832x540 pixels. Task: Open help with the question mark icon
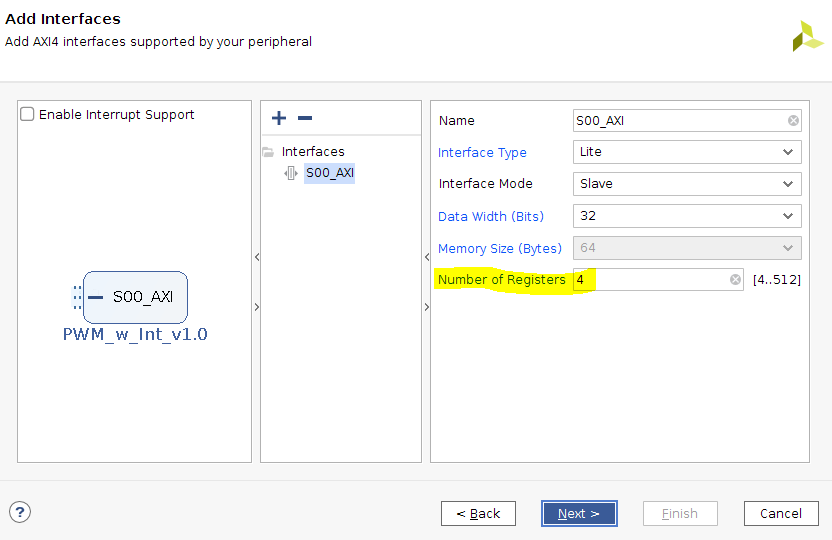[x=20, y=512]
